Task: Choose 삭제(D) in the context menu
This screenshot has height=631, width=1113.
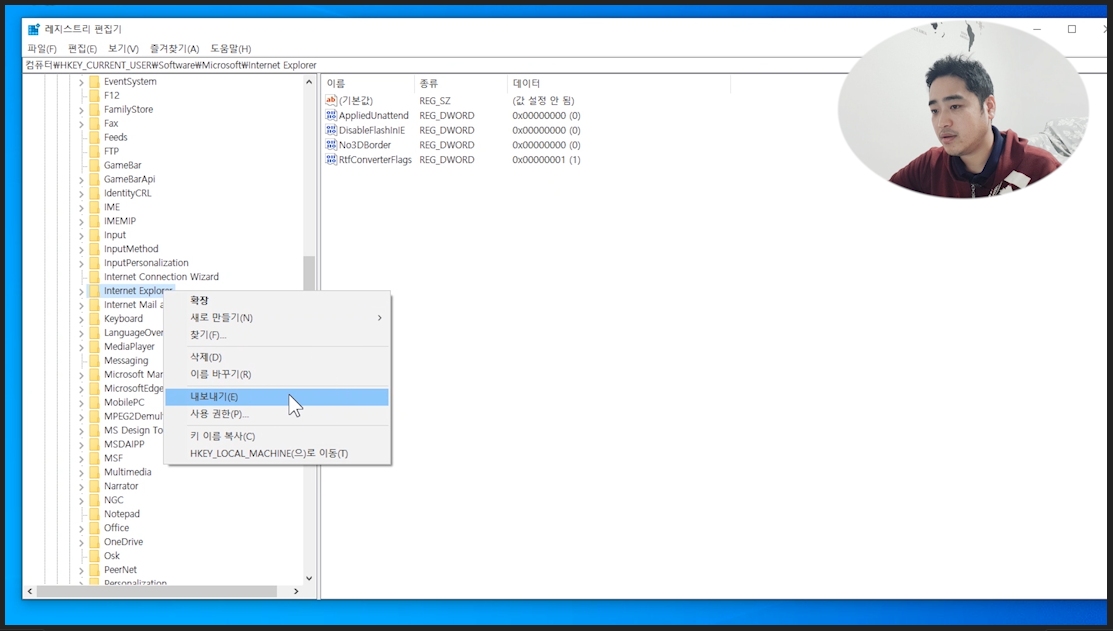Action: 277,357
